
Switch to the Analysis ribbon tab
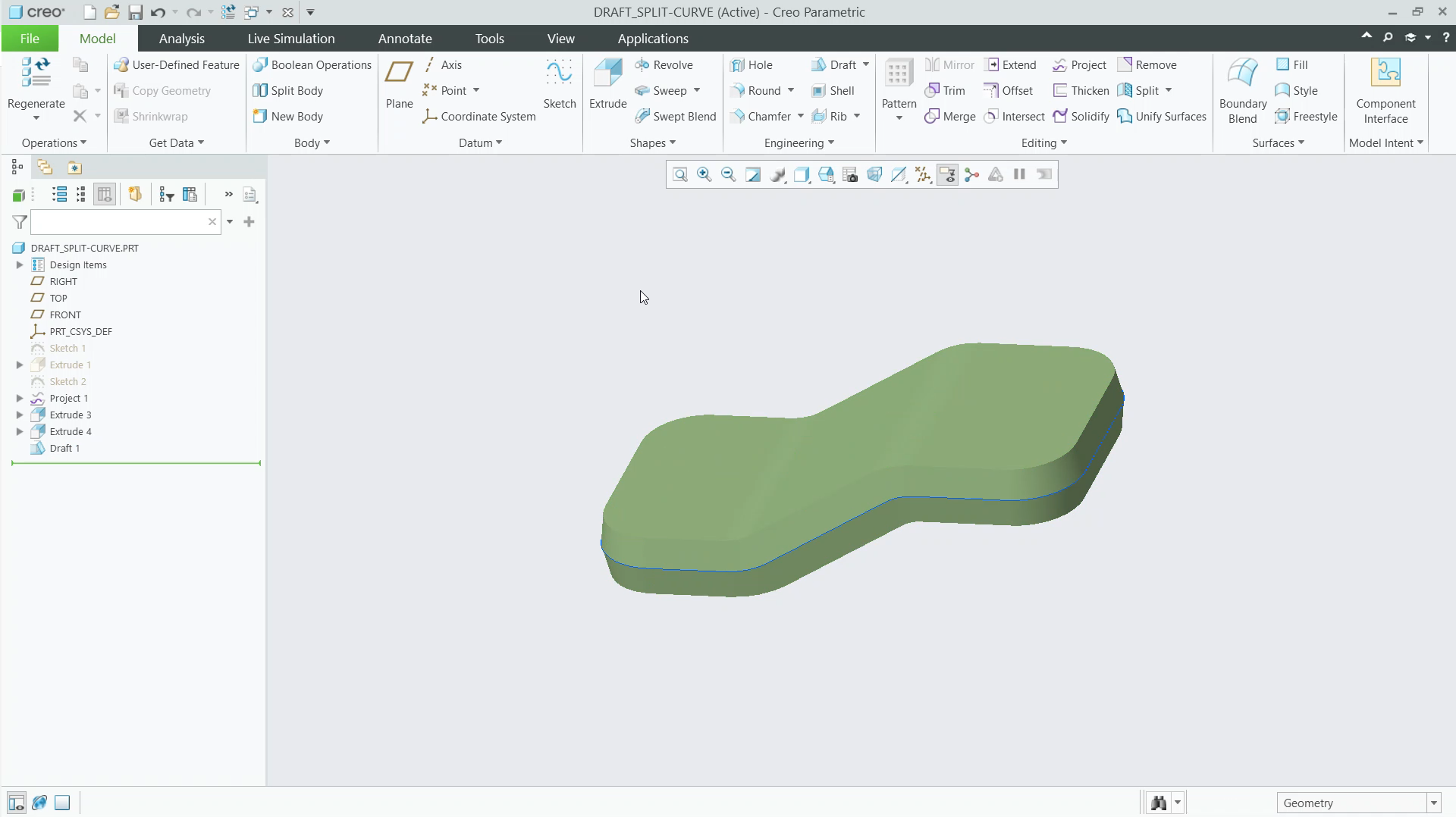pyautogui.click(x=181, y=39)
